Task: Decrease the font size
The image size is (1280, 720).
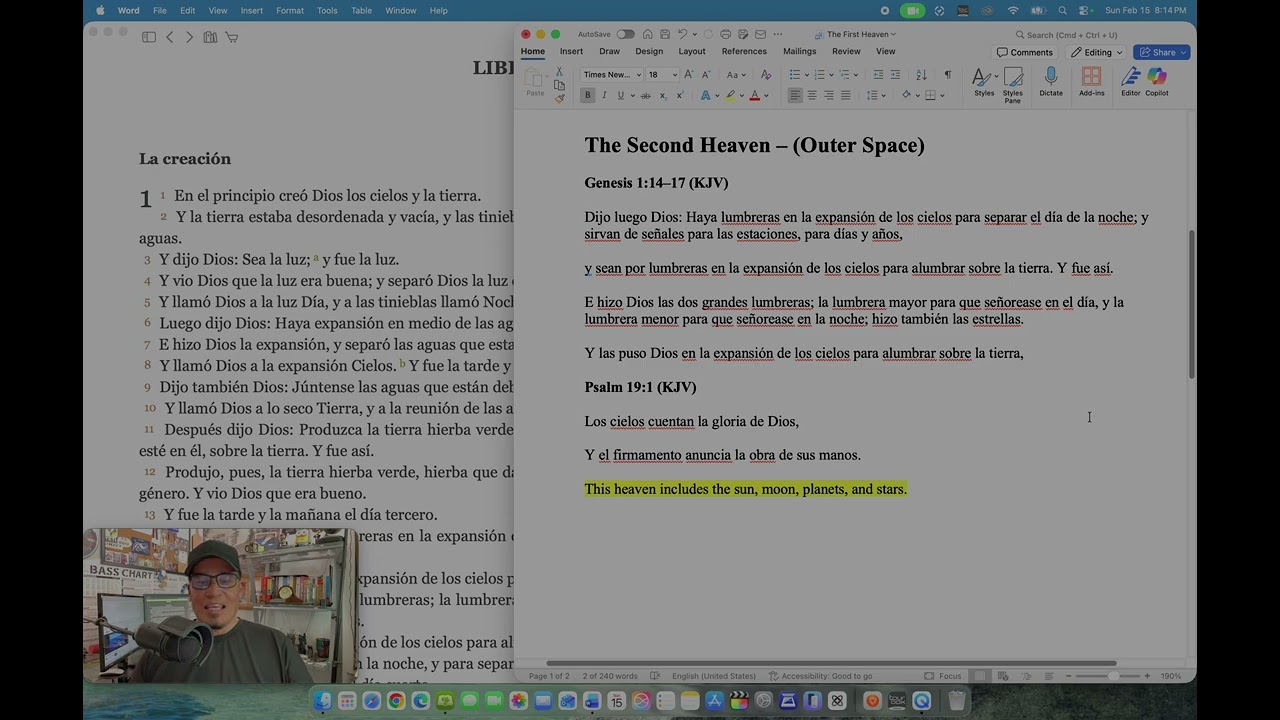Action: click(x=706, y=75)
